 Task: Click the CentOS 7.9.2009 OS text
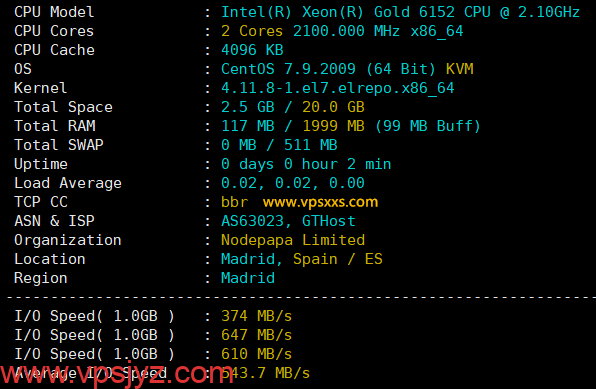click(288, 69)
